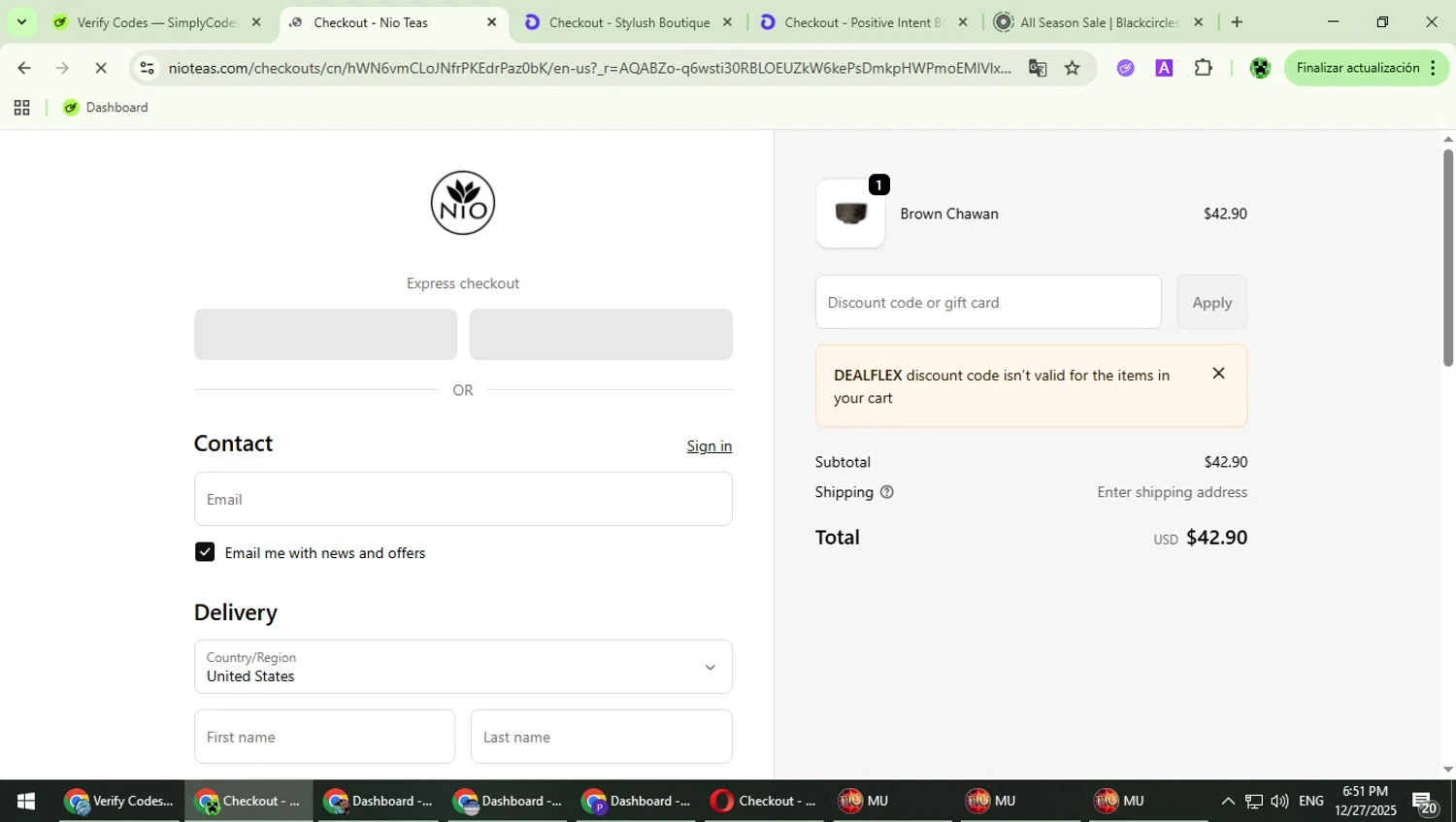Click the Sign in link
Viewport: 1456px width, 822px height.
(710, 446)
